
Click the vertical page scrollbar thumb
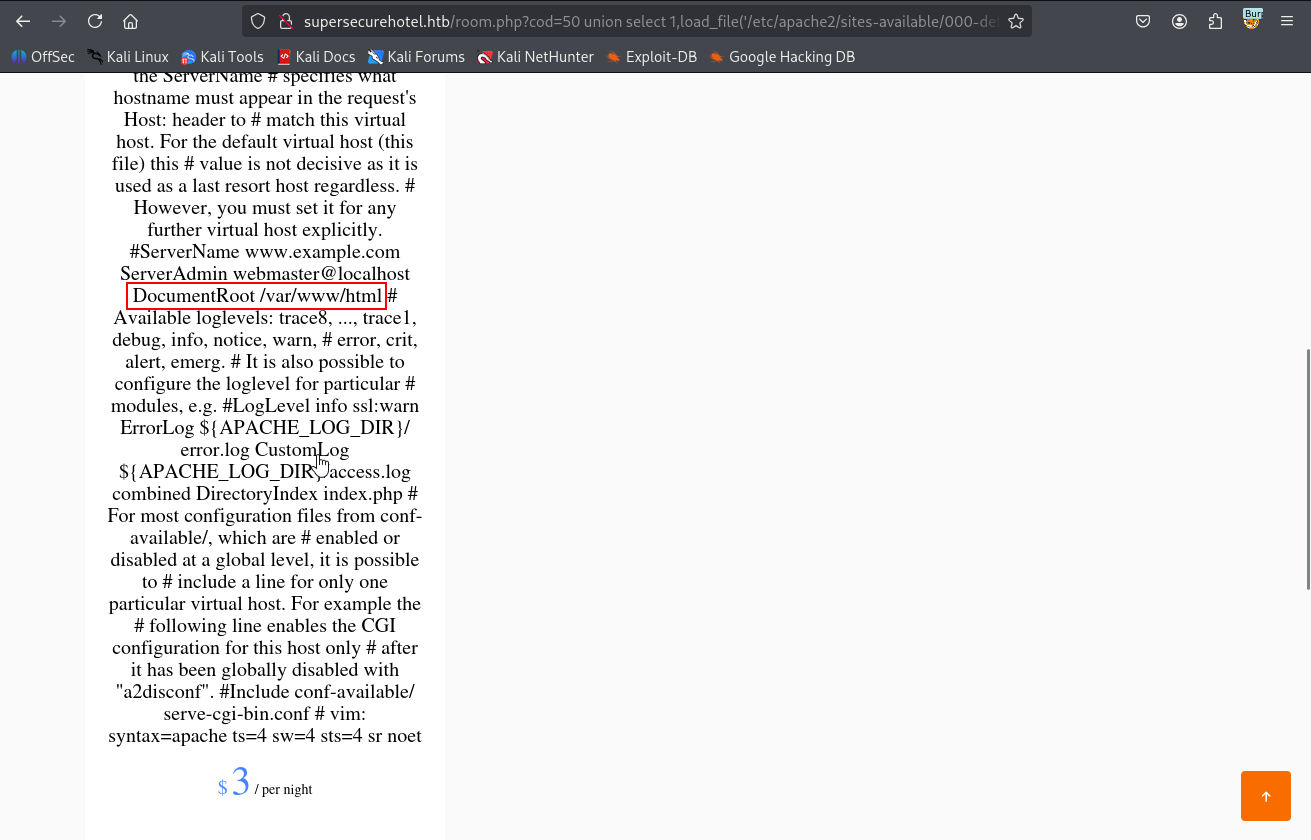point(1307,469)
